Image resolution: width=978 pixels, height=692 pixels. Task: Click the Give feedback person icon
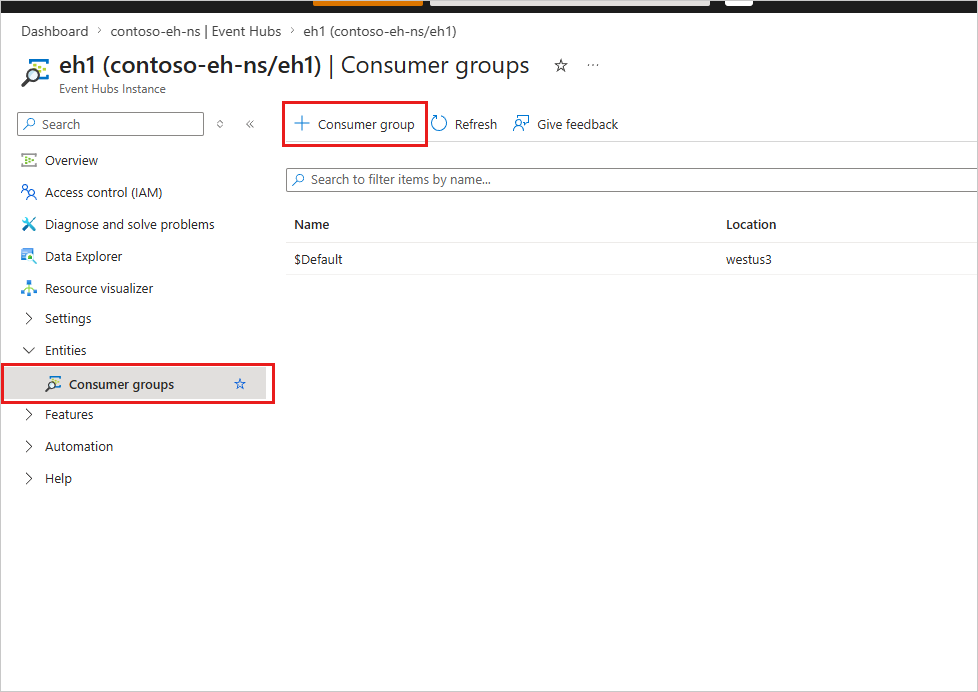click(521, 124)
